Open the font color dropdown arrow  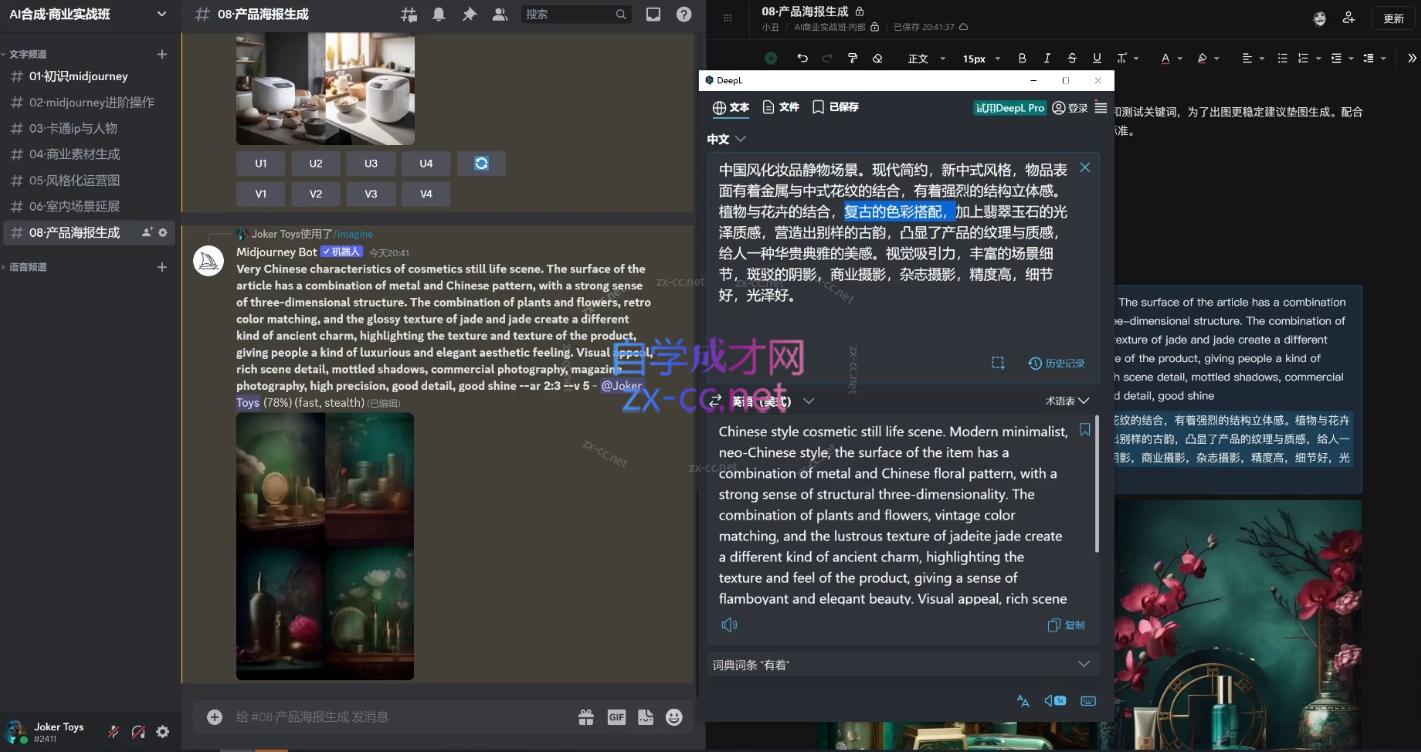[x=1178, y=59]
